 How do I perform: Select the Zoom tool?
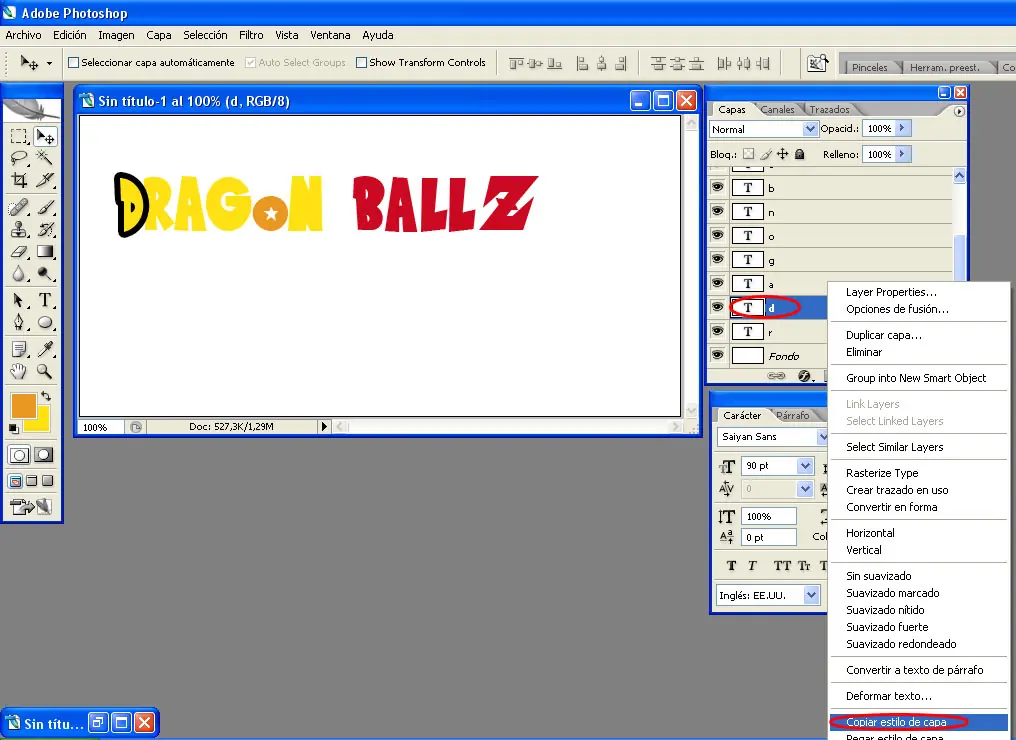[x=45, y=371]
